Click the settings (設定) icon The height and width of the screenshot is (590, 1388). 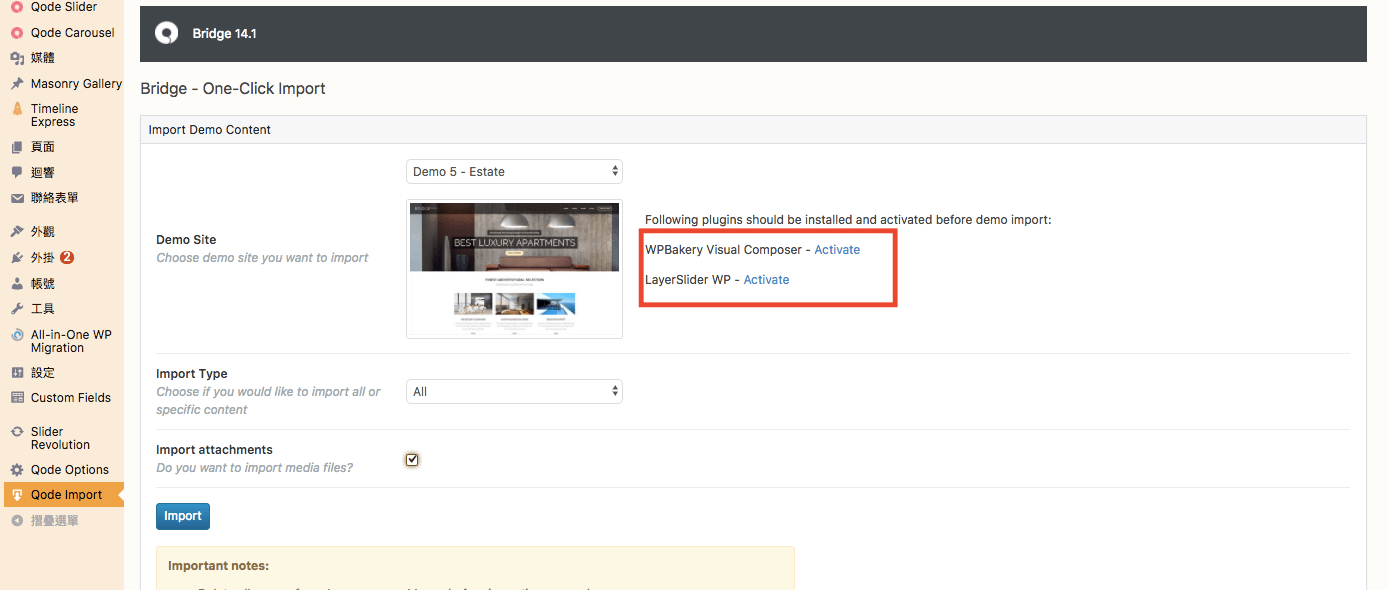pos(17,372)
